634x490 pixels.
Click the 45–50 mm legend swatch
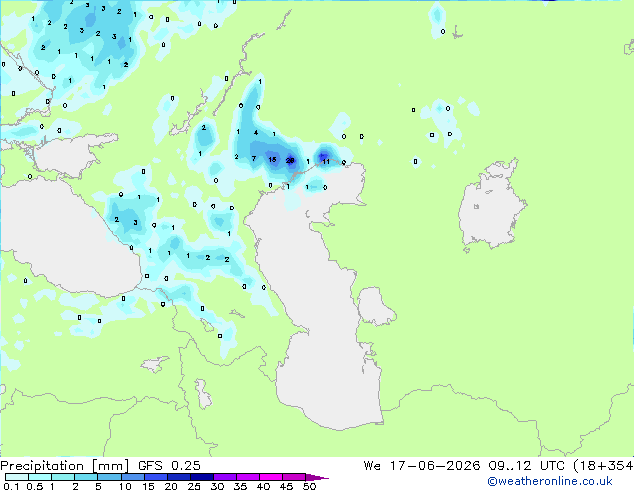pos(294,477)
